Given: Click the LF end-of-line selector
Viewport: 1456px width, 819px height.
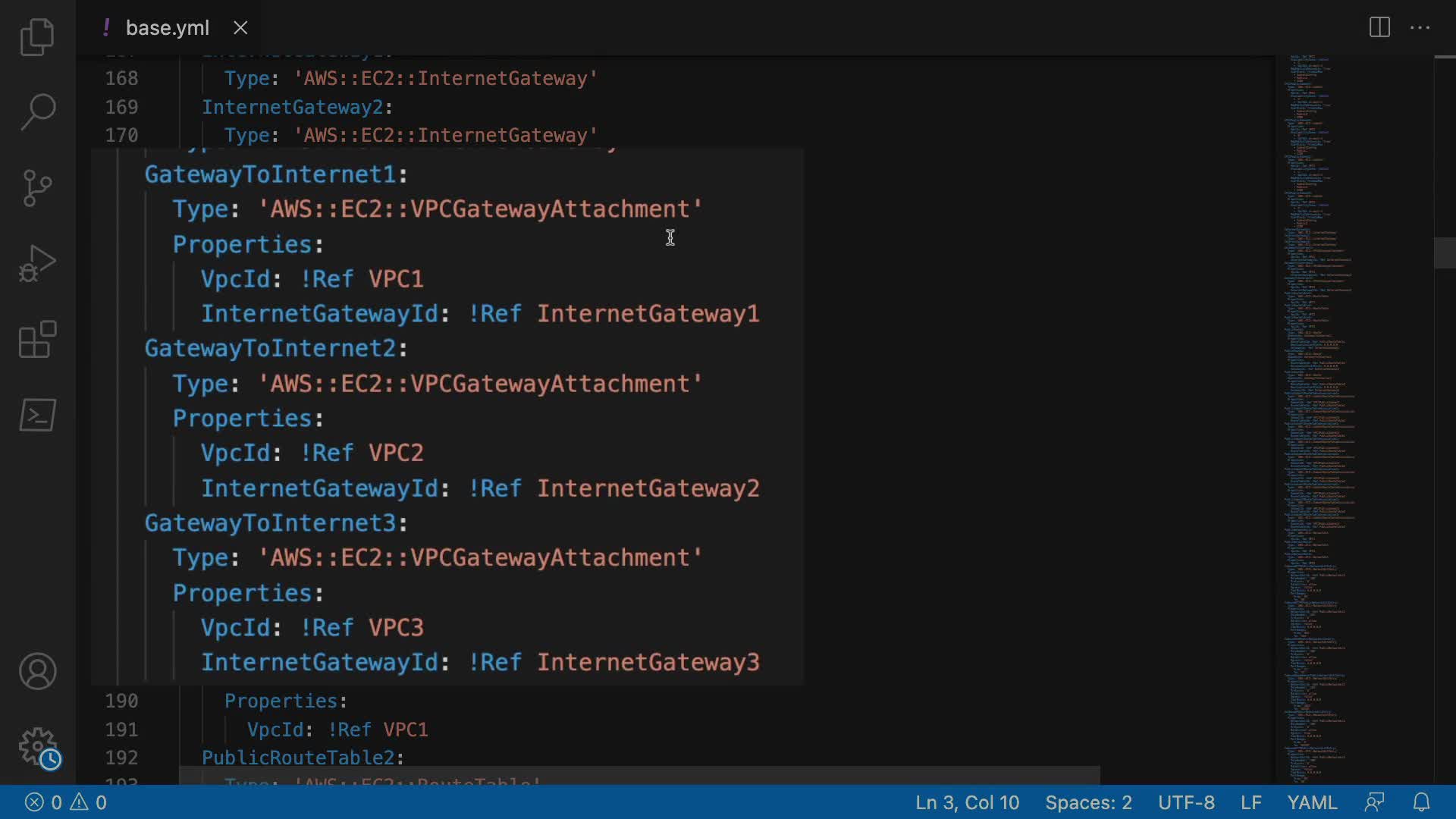Looking at the screenshot, I should [x=1250, y=802].
